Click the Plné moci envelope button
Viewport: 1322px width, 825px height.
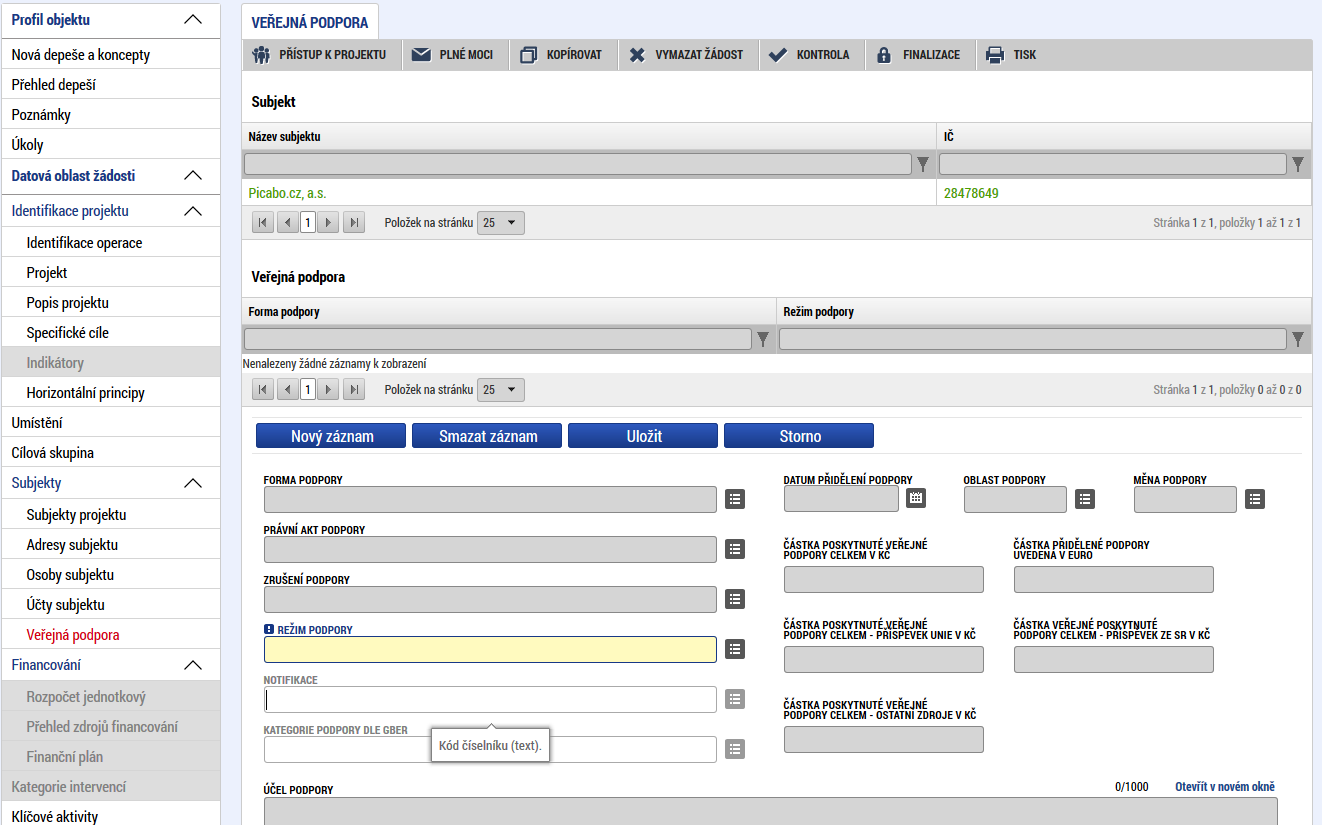click(x=454, y=55)
